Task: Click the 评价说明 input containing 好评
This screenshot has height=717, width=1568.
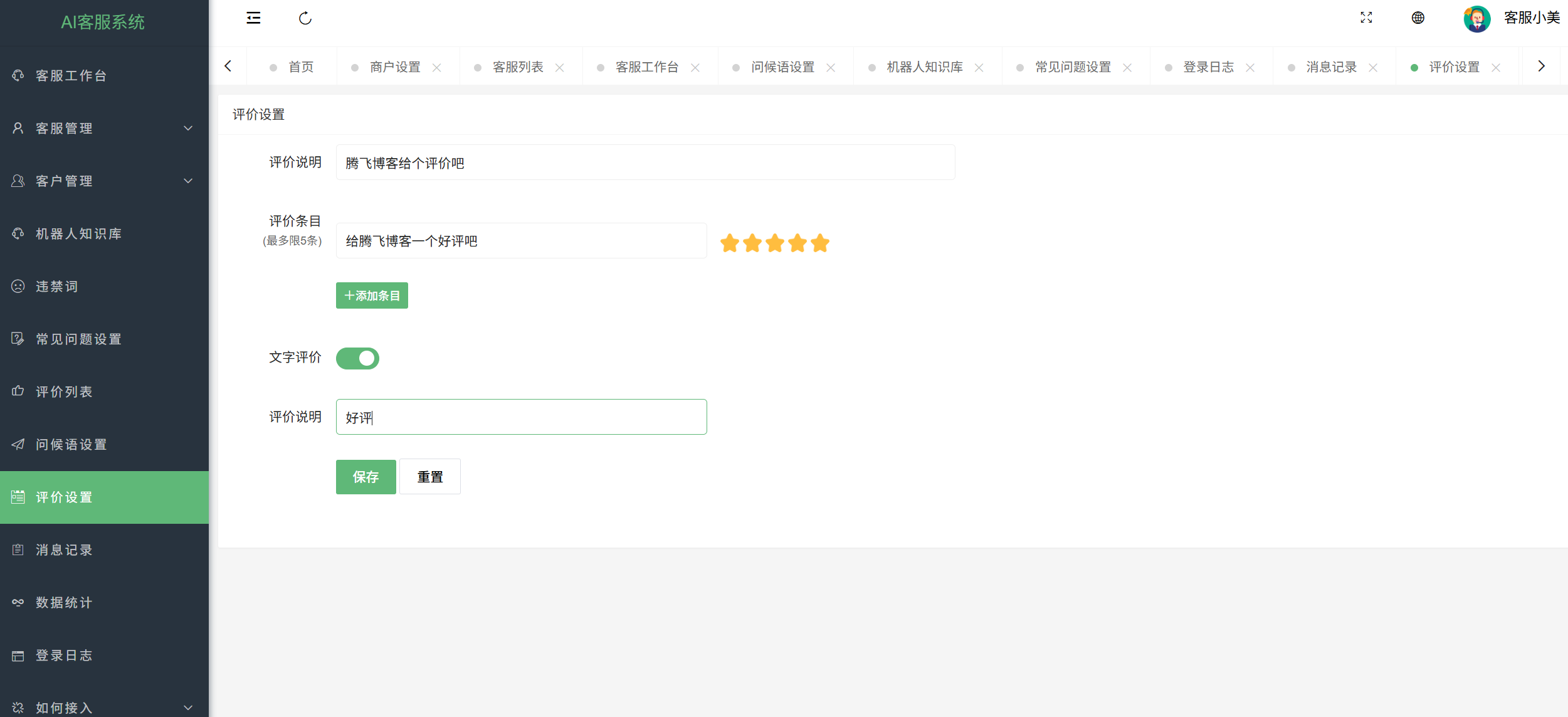Action: pyautogui.click(x=521, y=416)
